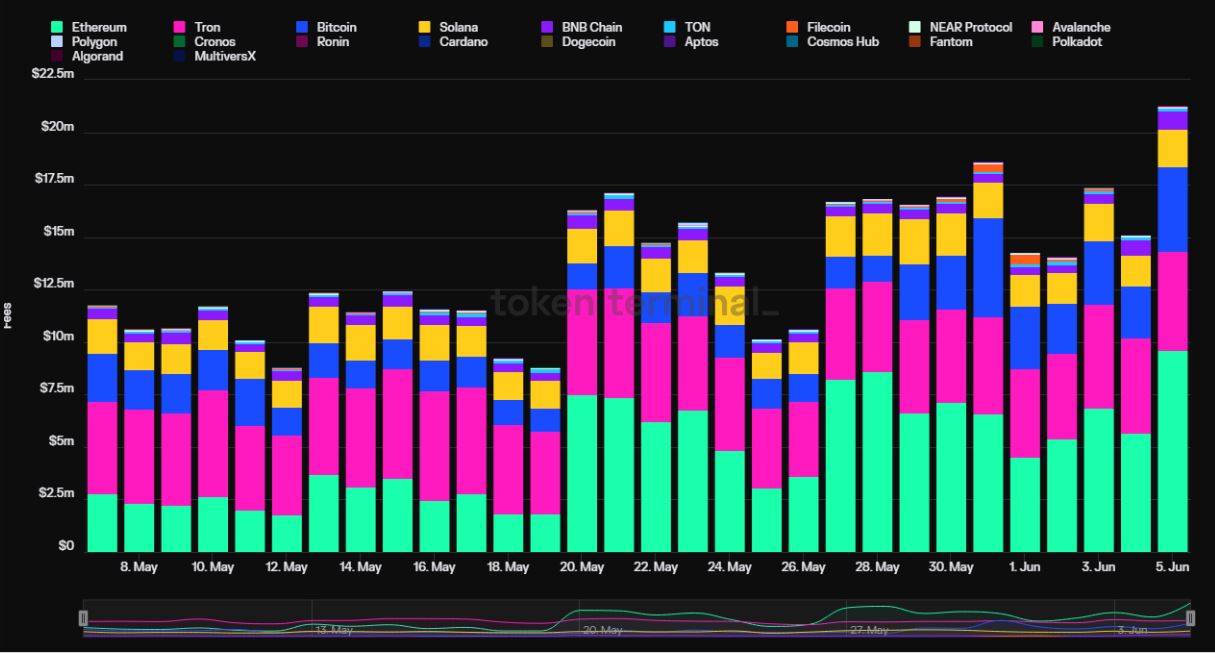
Task: Click the '$12.5m' y-axis label
Action: click(53, 284)
